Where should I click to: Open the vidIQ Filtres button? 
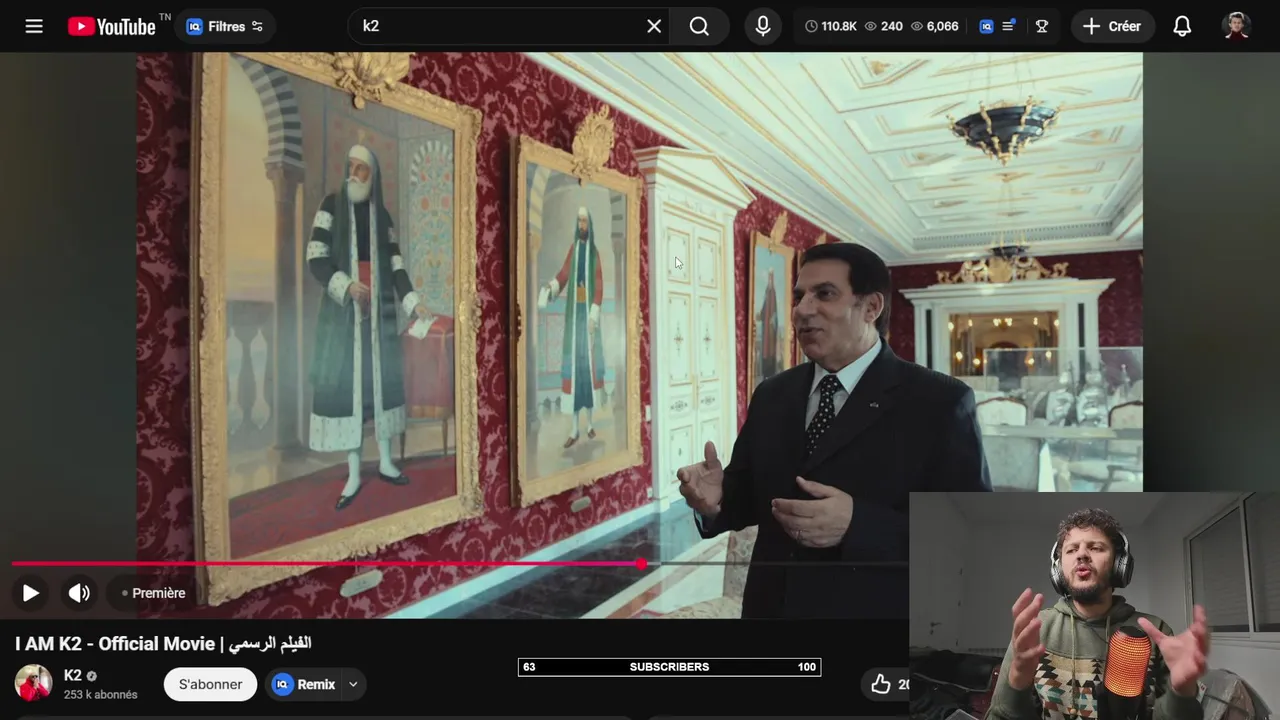pyautogui.click(x=225, y=26)
